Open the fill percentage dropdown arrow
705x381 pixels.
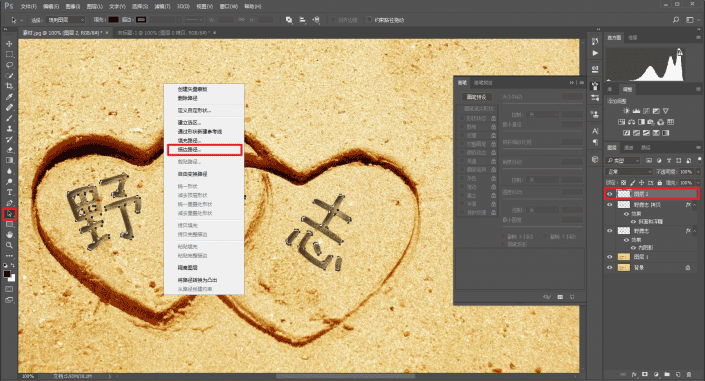point(698,183)
